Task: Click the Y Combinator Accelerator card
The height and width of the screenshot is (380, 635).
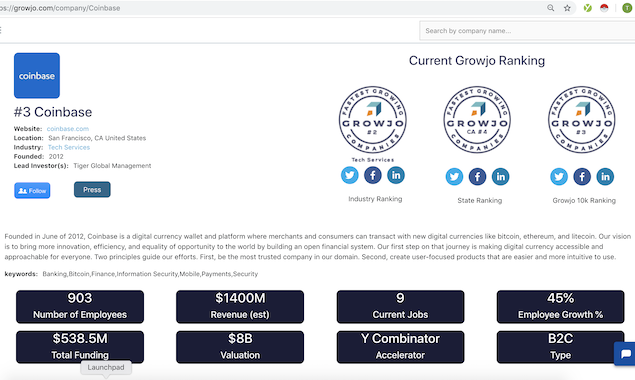Action: (x=400, y=347)
